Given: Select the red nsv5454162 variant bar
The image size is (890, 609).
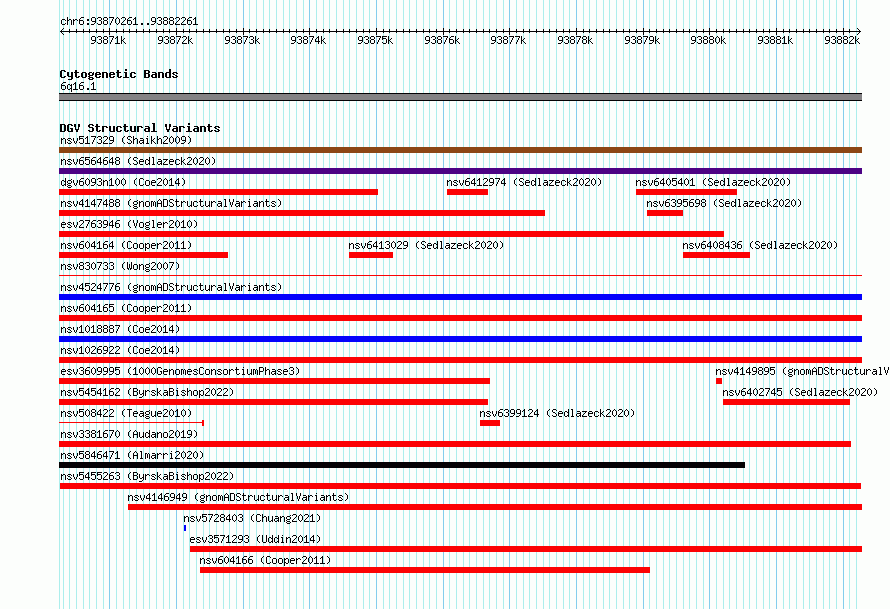Looking at the screenshot, I should coord(274,402).
